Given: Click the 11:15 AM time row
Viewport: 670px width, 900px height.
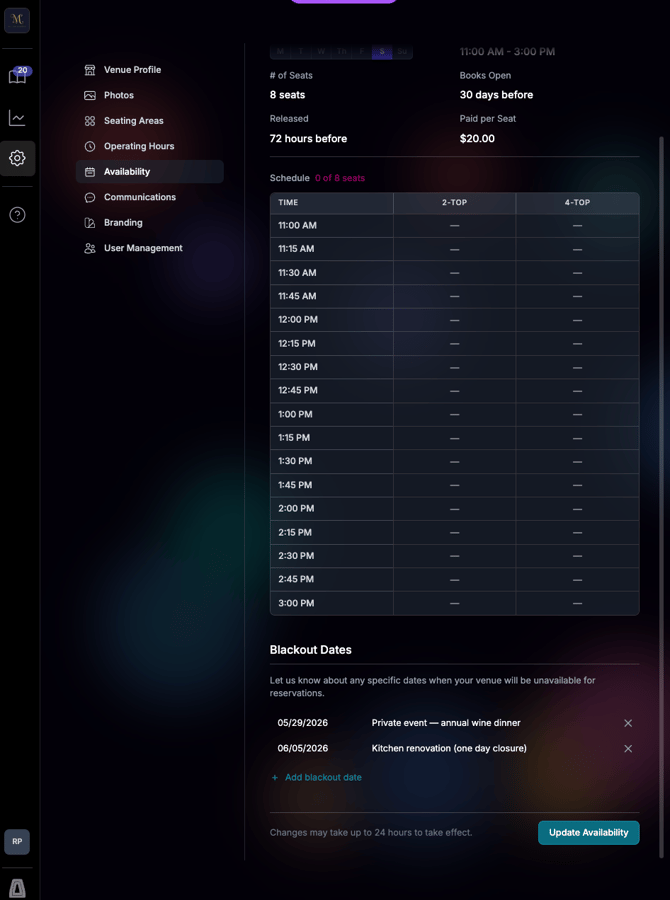Looking at the screenshot, I should pos(455,249).
